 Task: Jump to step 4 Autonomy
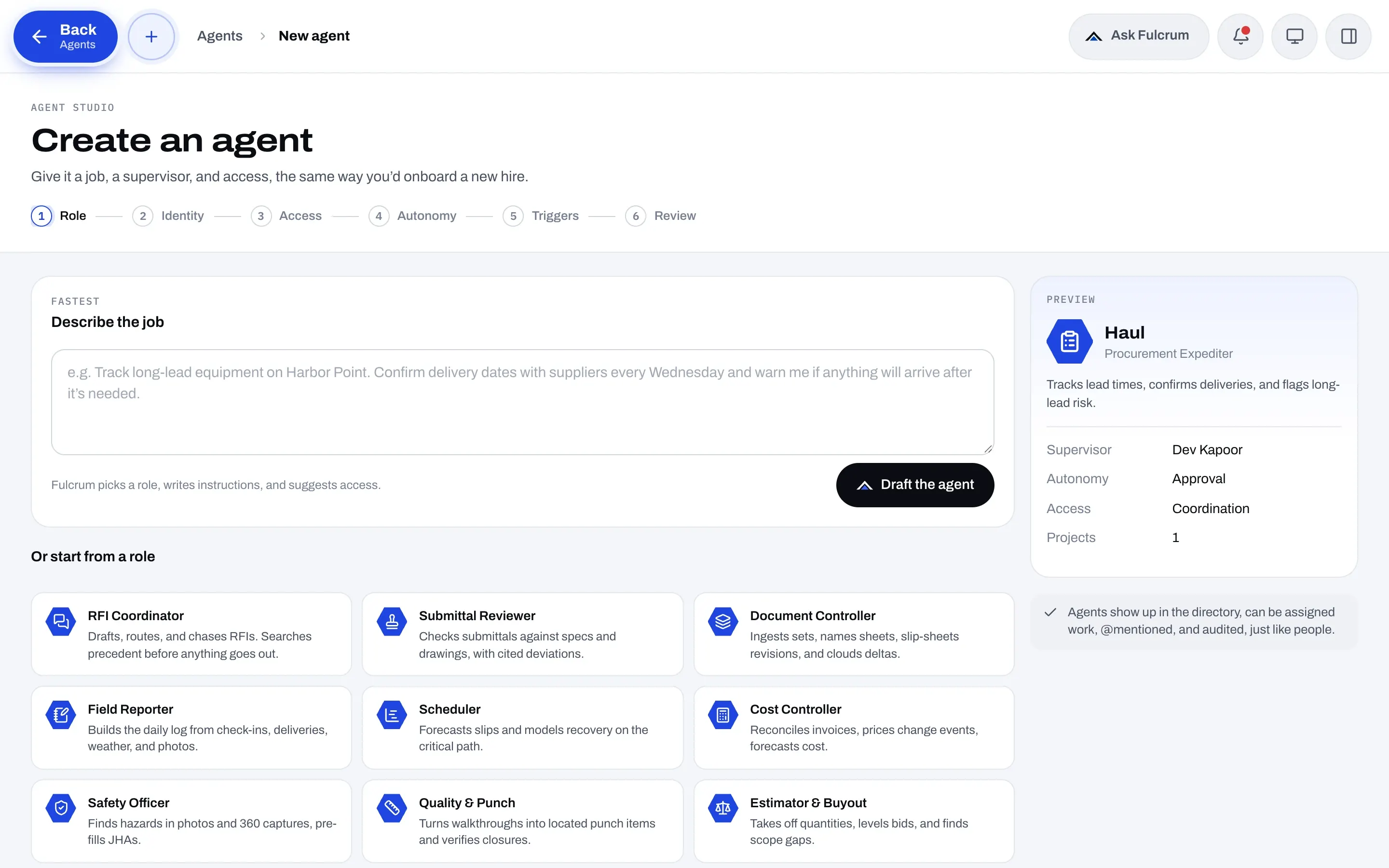[413, 216]
